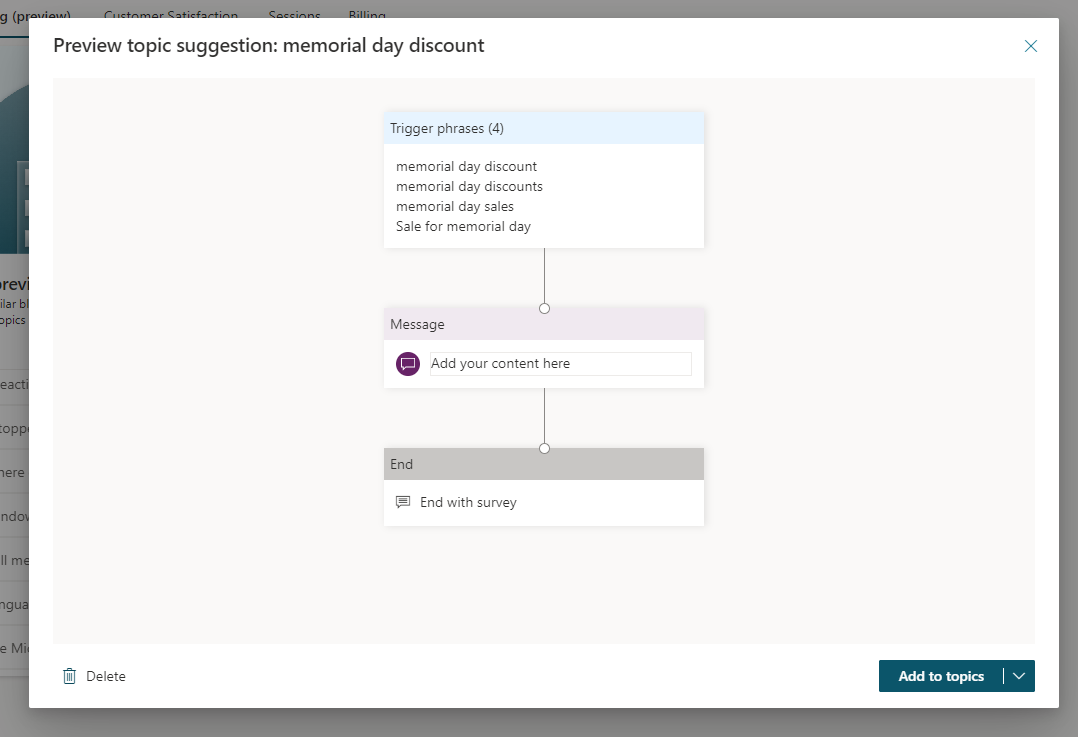This screenshot has height=737, width=1078.
Task: Click the trash can Delete icon
Action: (x=69, y=676)
